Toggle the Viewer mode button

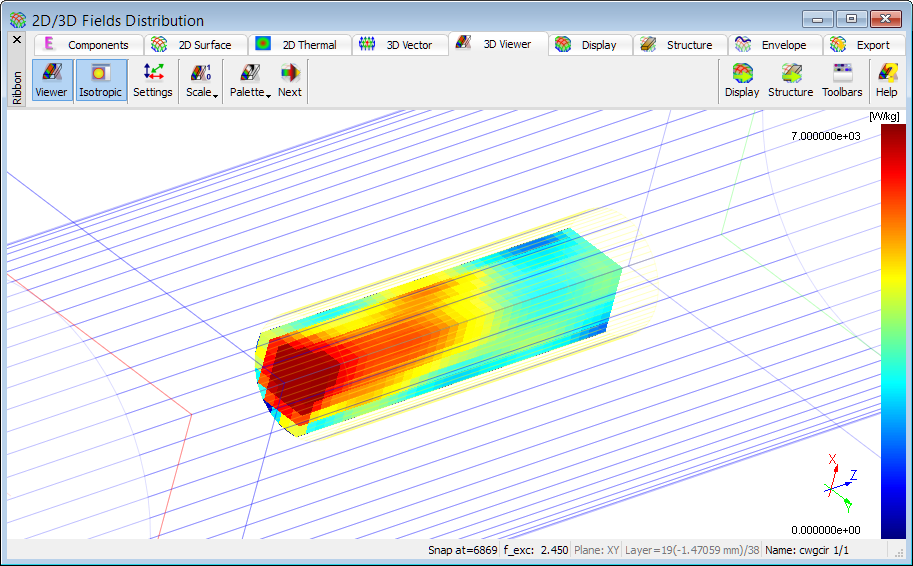click(x=51, y=81)
